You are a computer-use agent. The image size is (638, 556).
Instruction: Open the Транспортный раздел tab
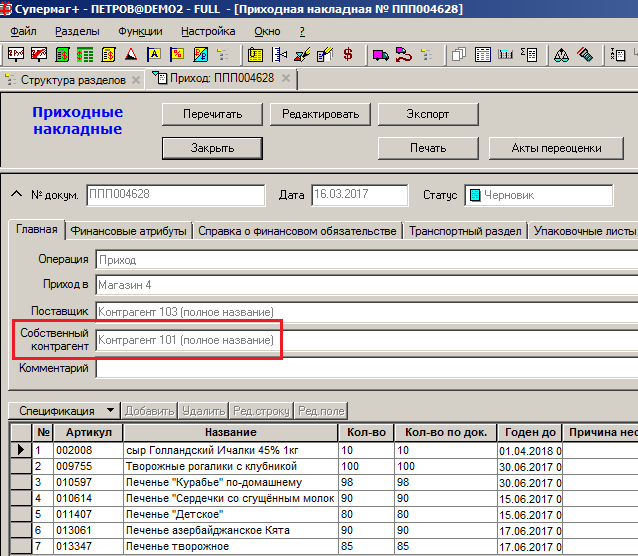click(x=465, y=231)
